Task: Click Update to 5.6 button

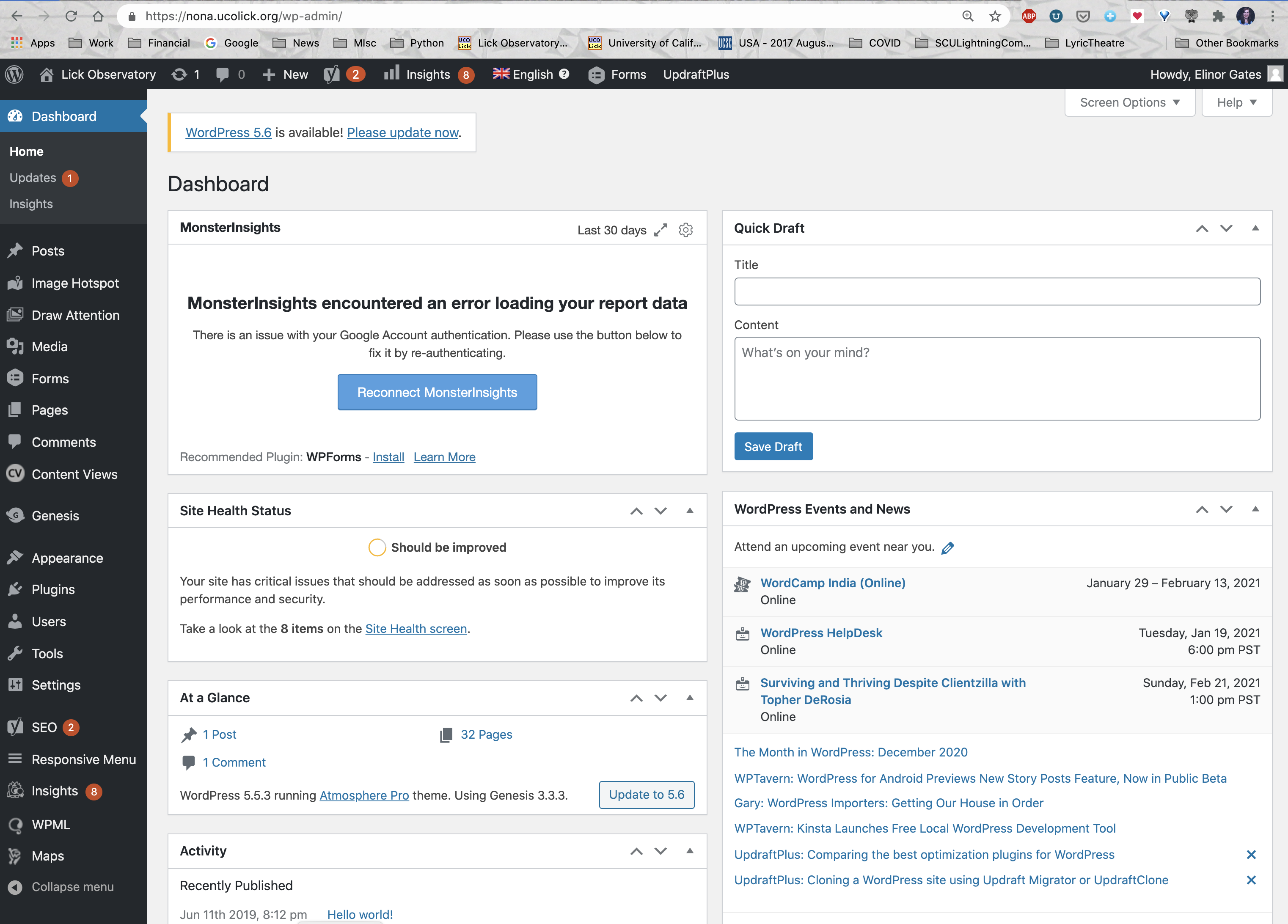Action: pyautogui.click(x=647, y=795)
